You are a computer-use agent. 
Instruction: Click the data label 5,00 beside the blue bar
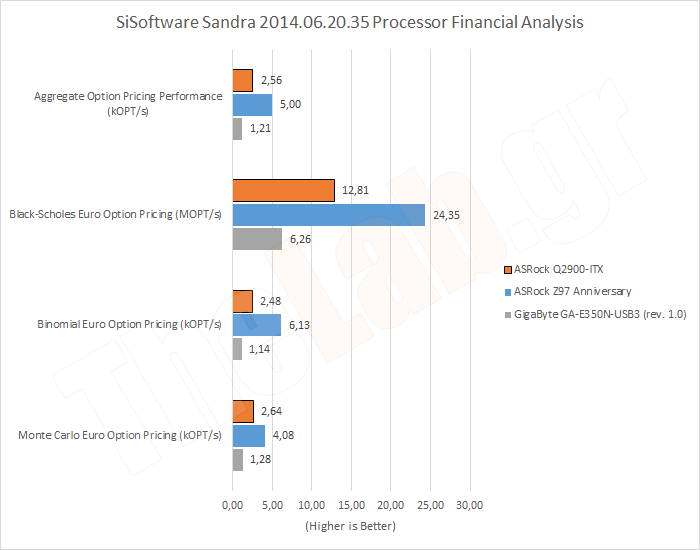[x=290, y=104]
